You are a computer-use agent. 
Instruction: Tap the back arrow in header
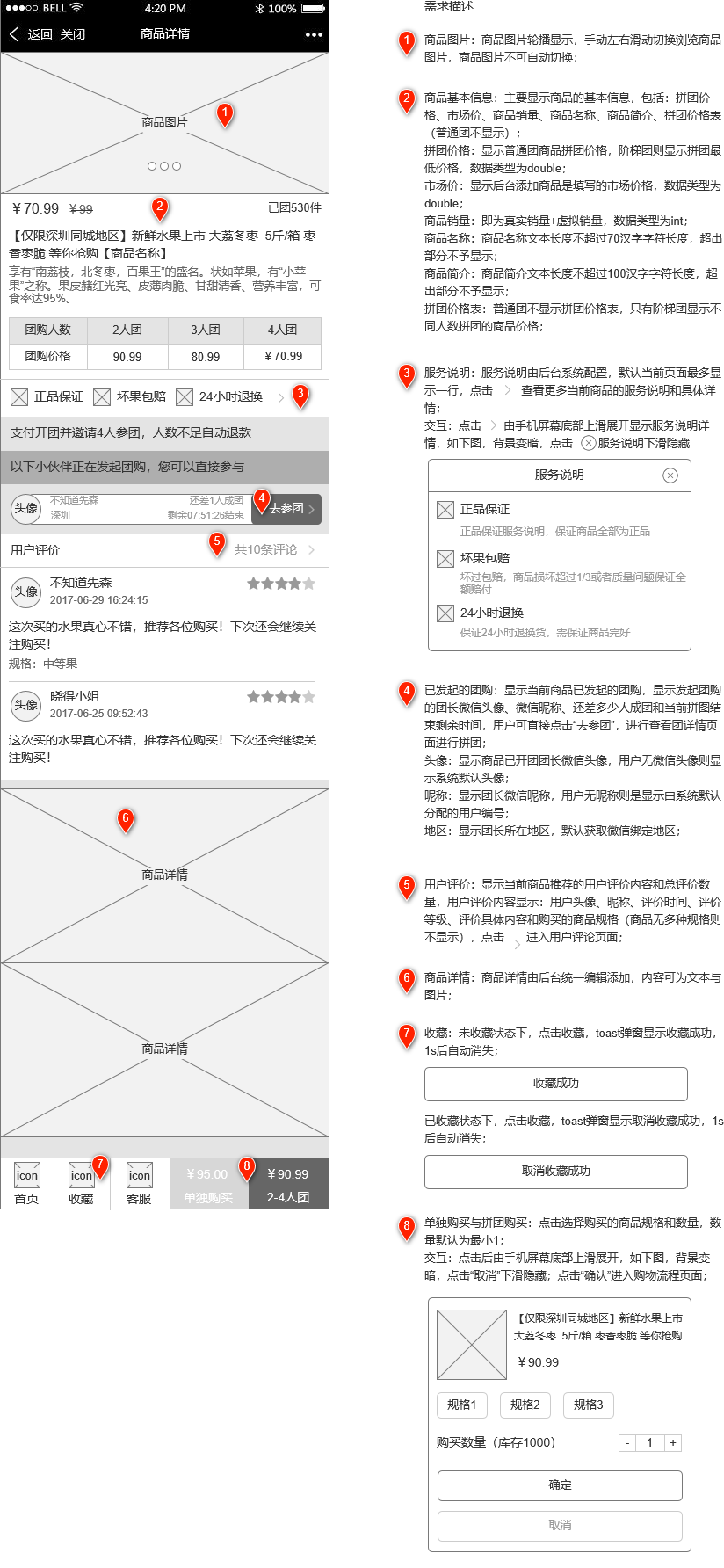14,34
